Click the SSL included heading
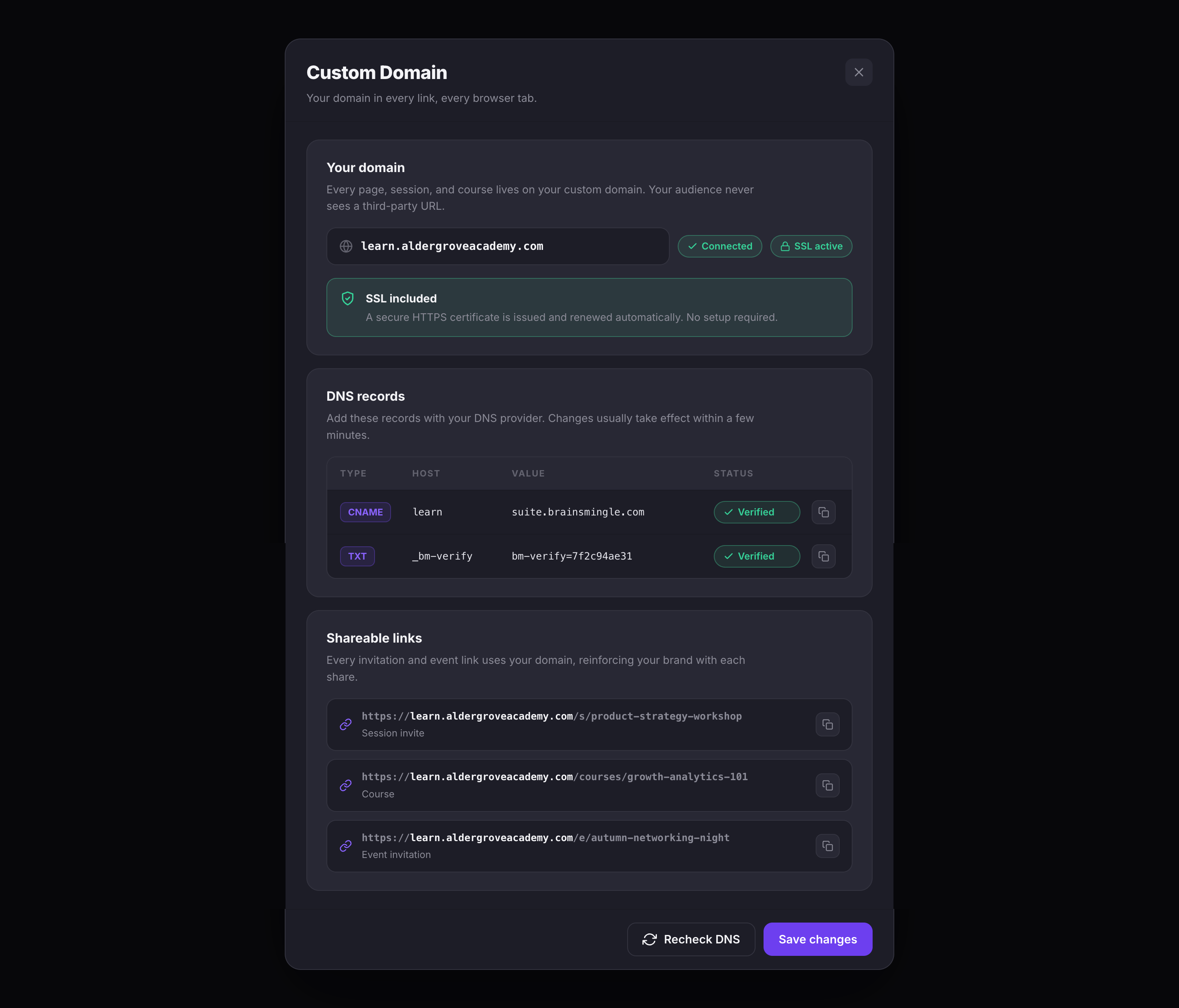 pos(401,299)
